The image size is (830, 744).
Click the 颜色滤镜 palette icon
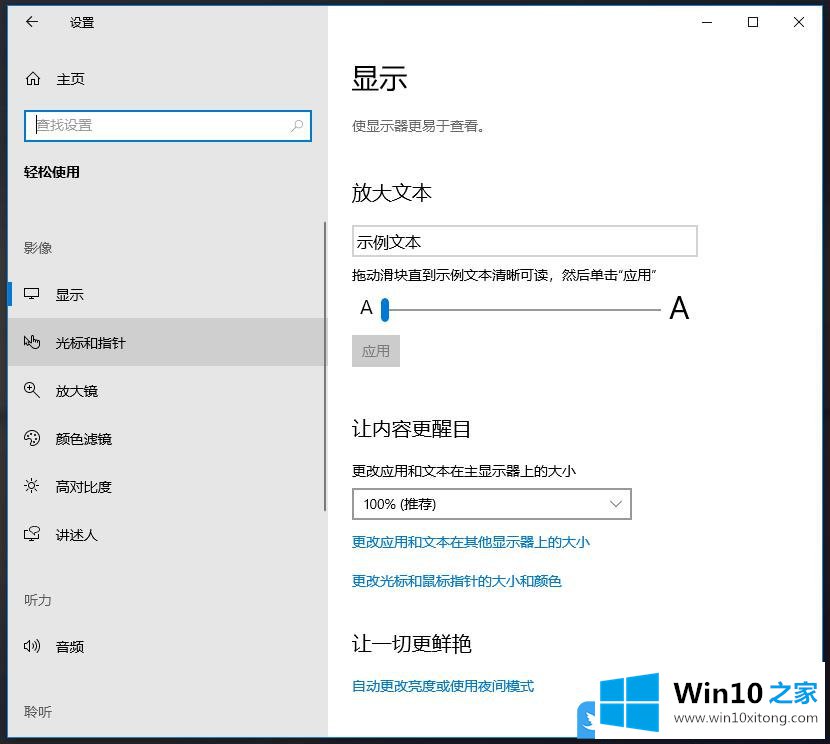(x=32, y=439)
